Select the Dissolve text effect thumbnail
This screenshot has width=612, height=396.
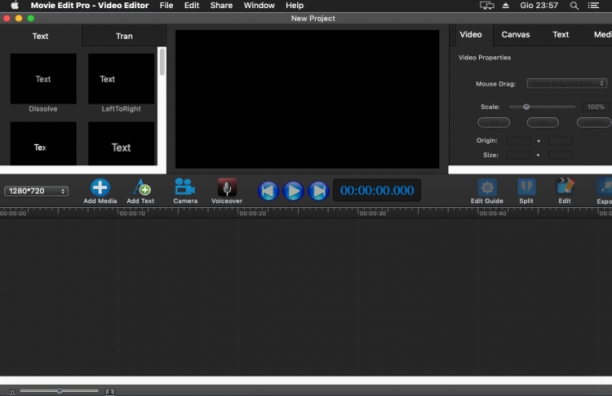click(43, 79)
